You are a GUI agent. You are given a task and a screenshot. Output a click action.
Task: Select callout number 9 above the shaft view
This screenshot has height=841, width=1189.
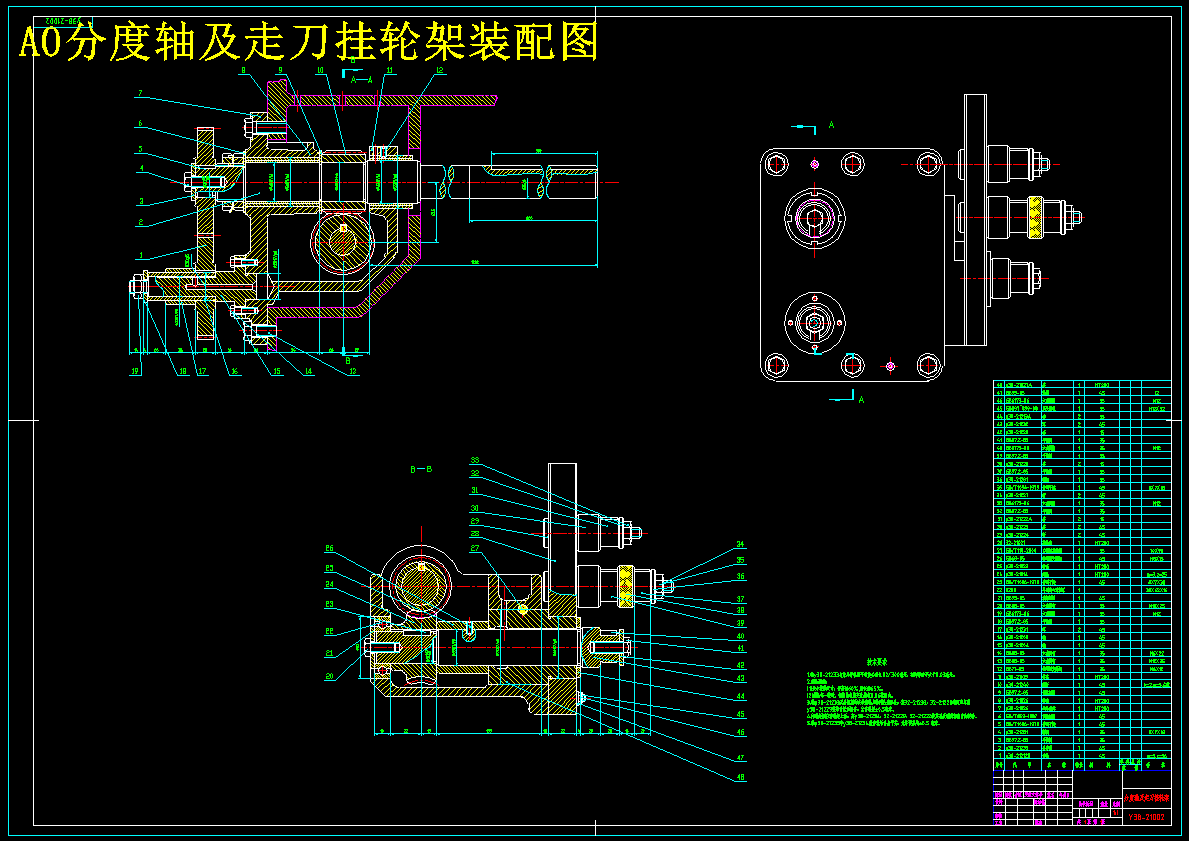(x=280, y=71)
